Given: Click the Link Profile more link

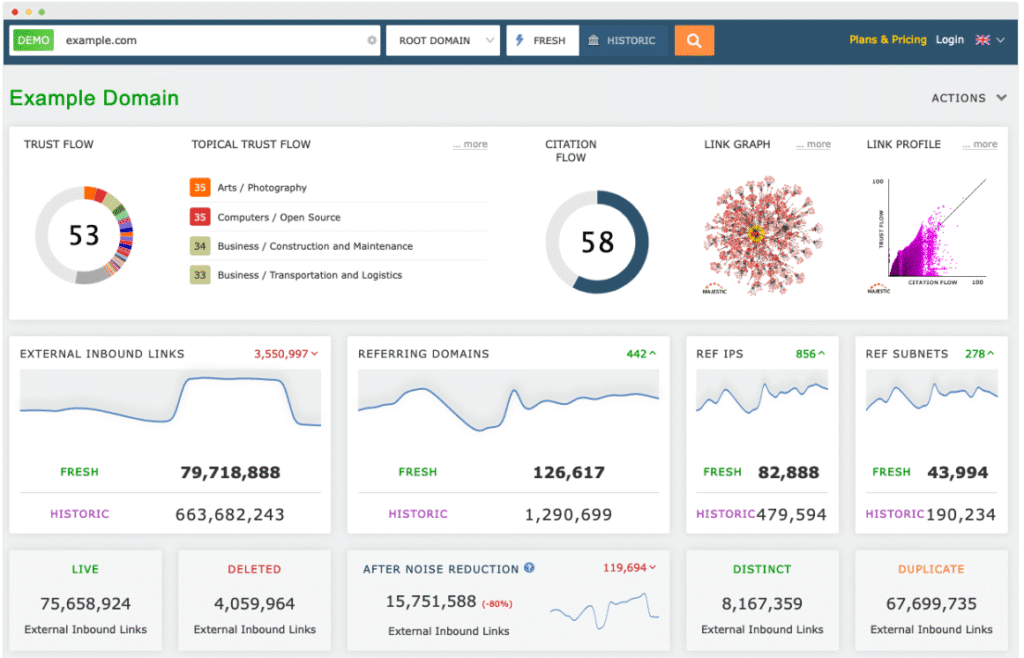Looking at the screenshot, I should tap(980, 144).
